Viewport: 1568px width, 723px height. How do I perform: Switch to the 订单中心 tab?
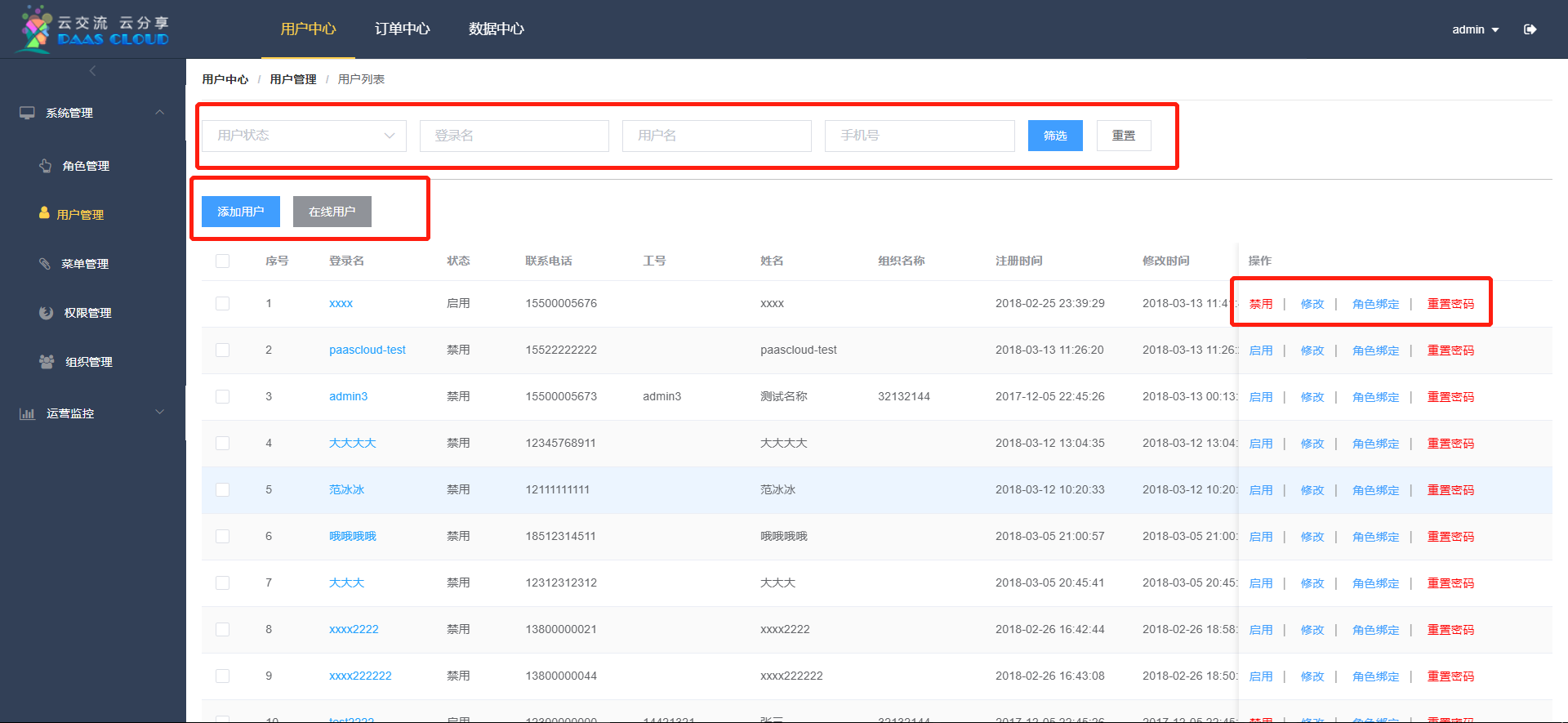pyautogui.click(x=402, y=29)
